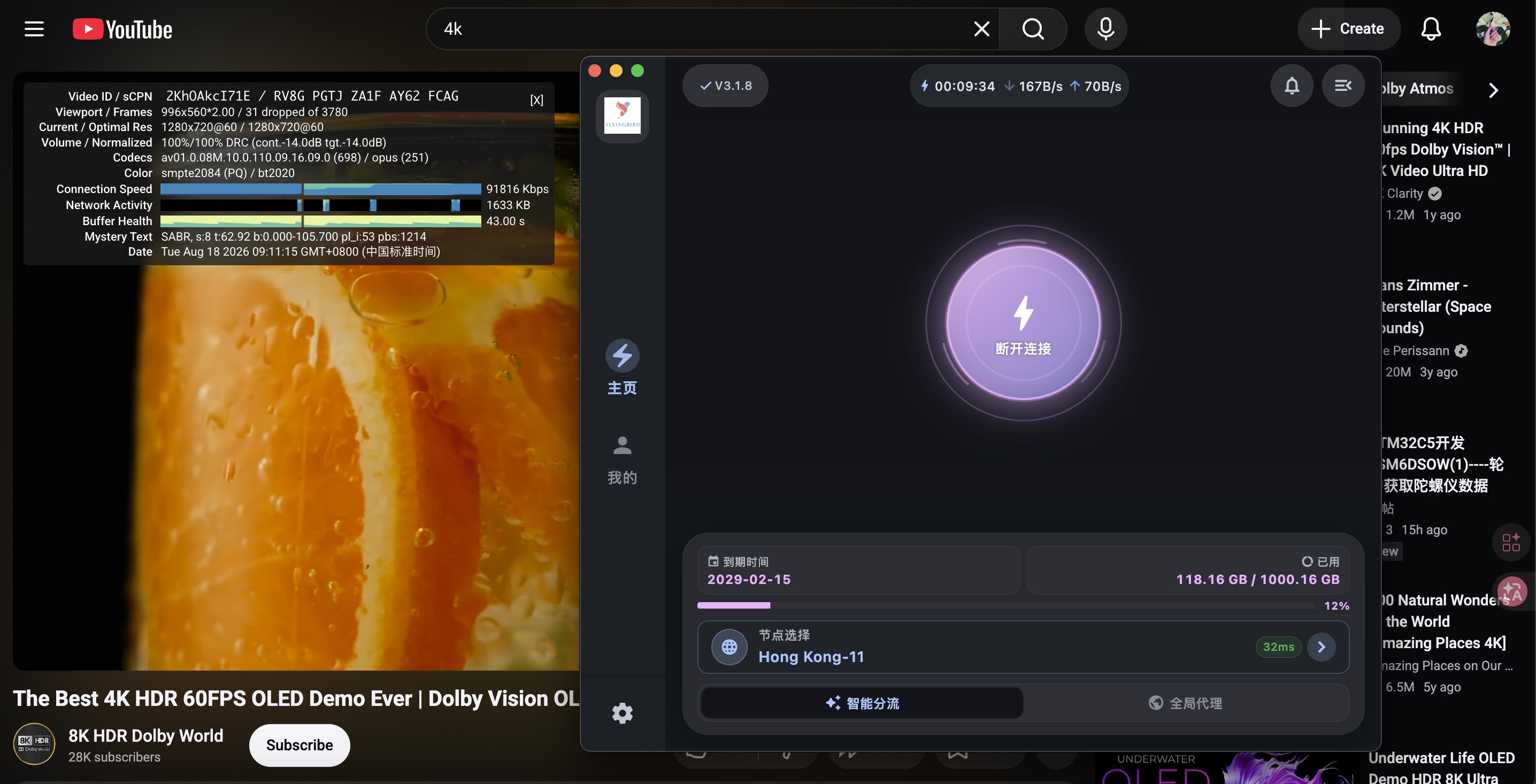Select the 全局代理 global proxy mode

point(1185,703)
